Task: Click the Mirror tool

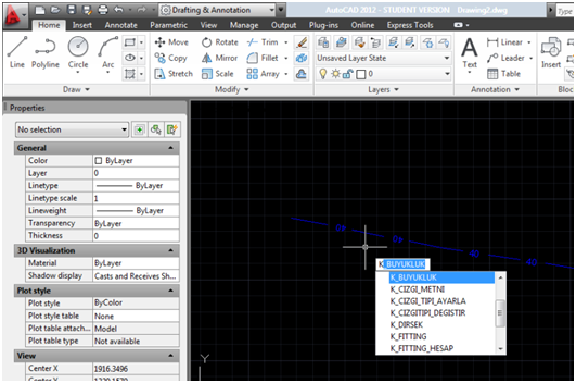Action: [x=220, y=58]
